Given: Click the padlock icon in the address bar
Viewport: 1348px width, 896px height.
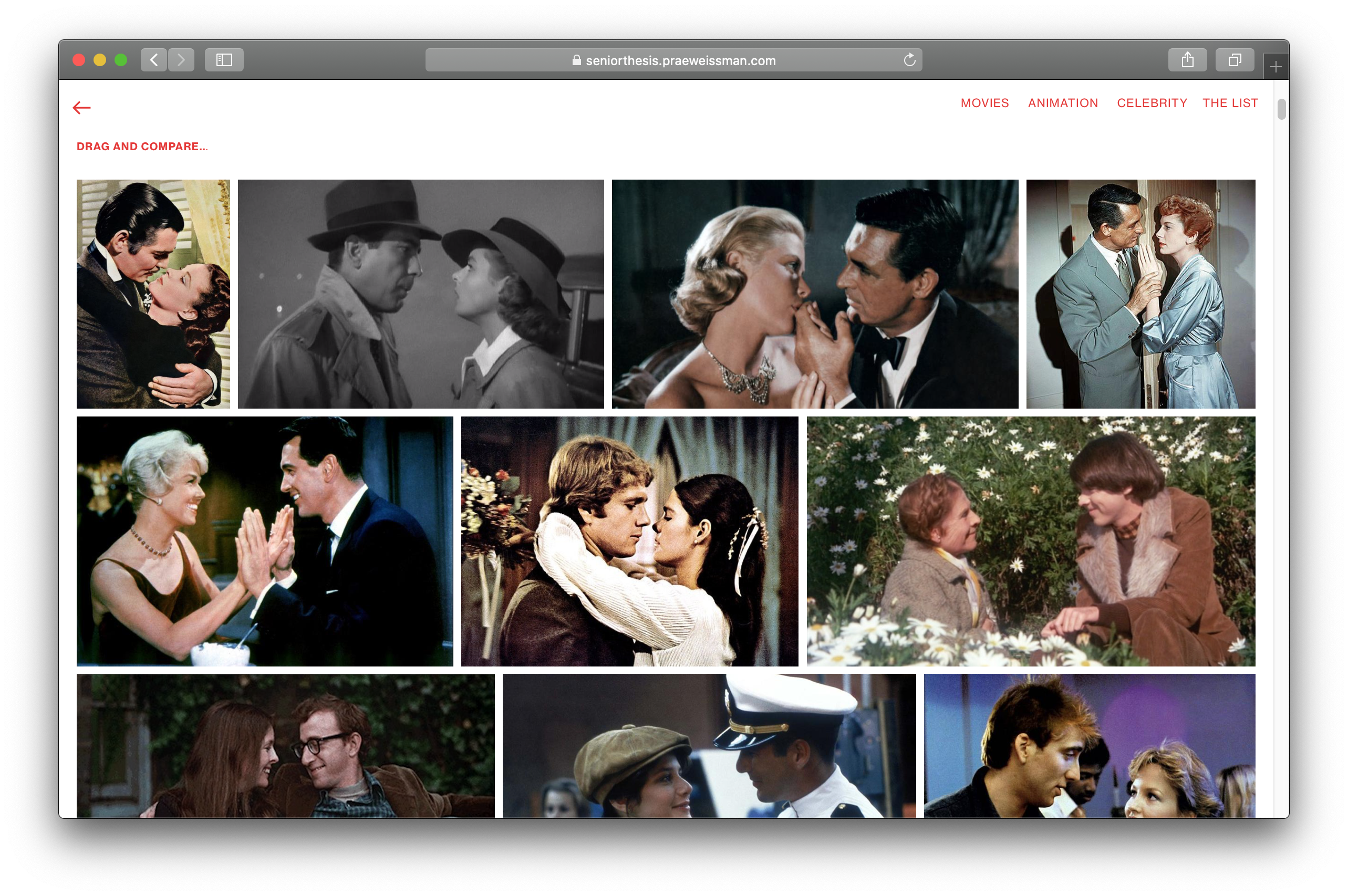Looking at the screenshot, I should click(576, 60).
